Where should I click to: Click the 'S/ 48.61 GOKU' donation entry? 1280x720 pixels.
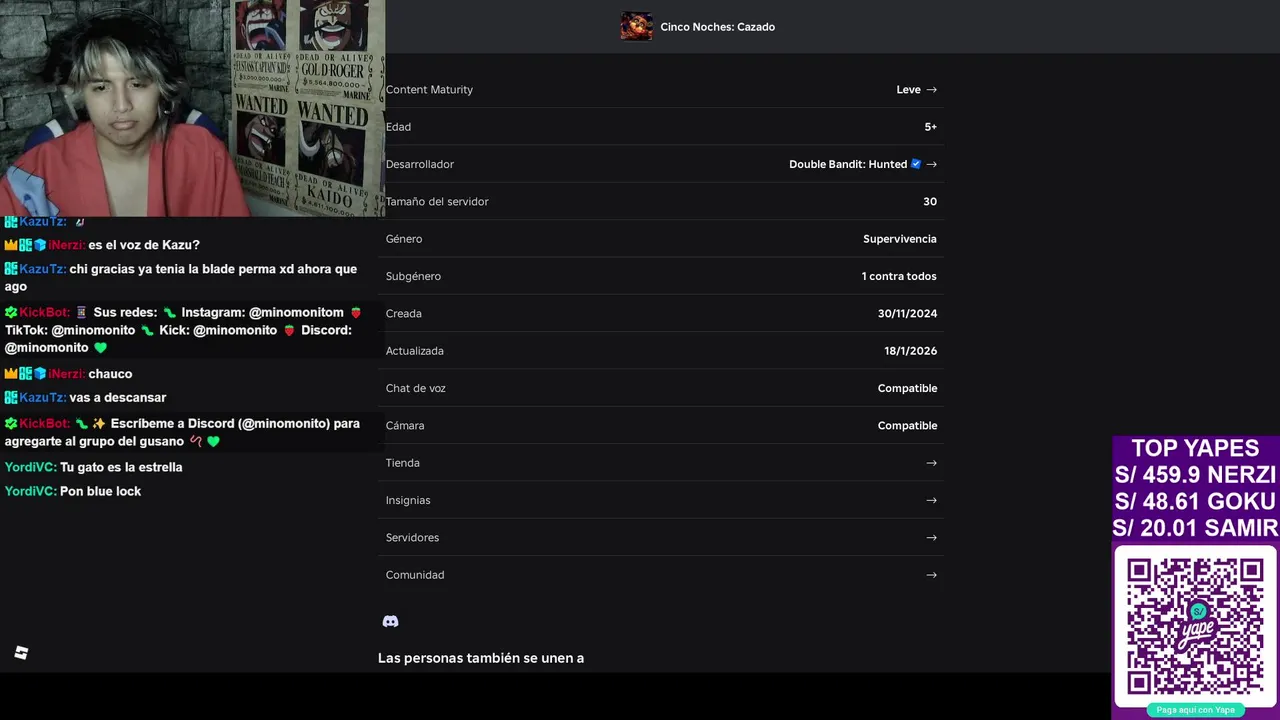click(x=1195, y=501)
